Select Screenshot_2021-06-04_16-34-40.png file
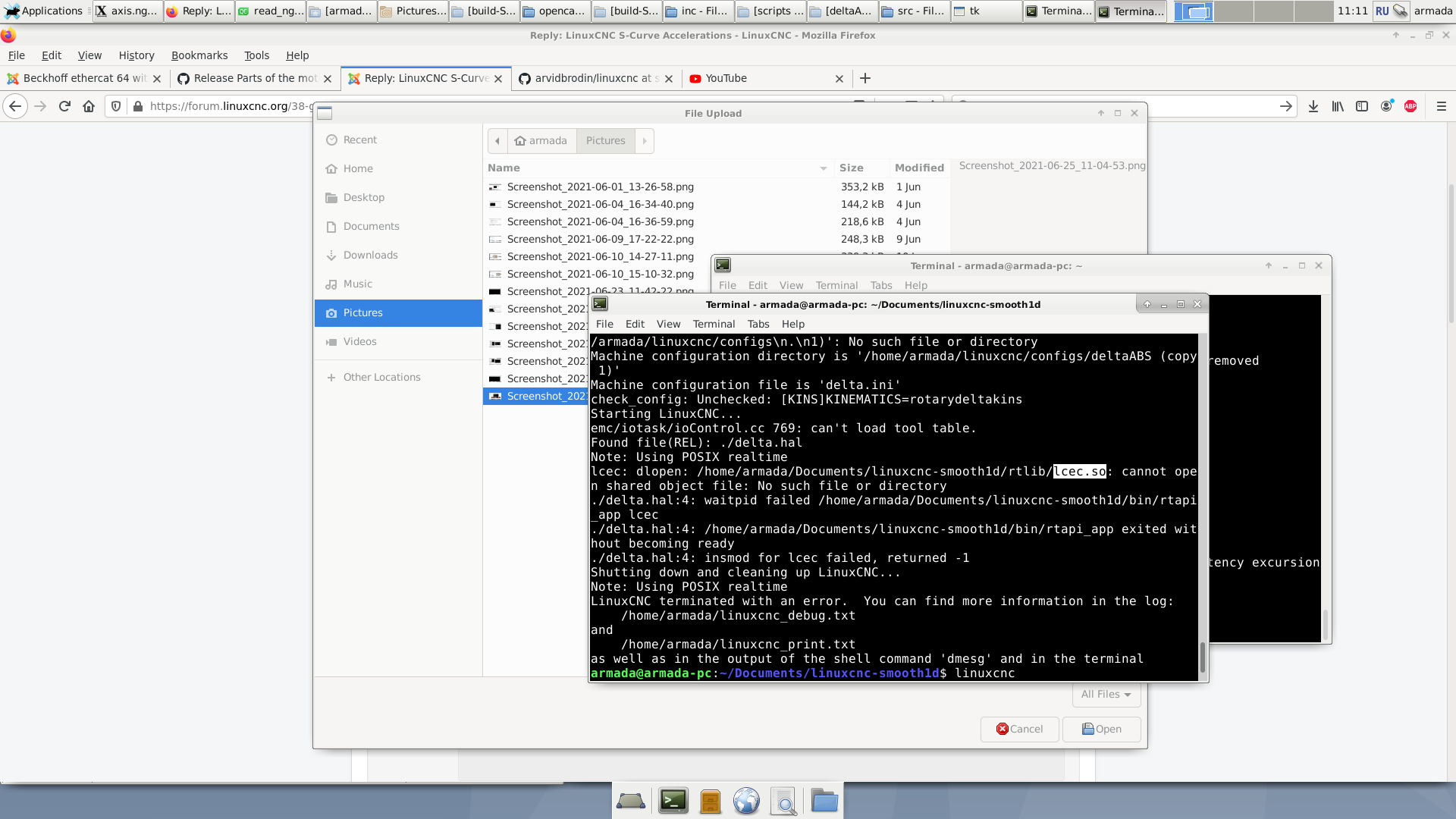Viewport: 1456px width, 819px height. point(716,205)
